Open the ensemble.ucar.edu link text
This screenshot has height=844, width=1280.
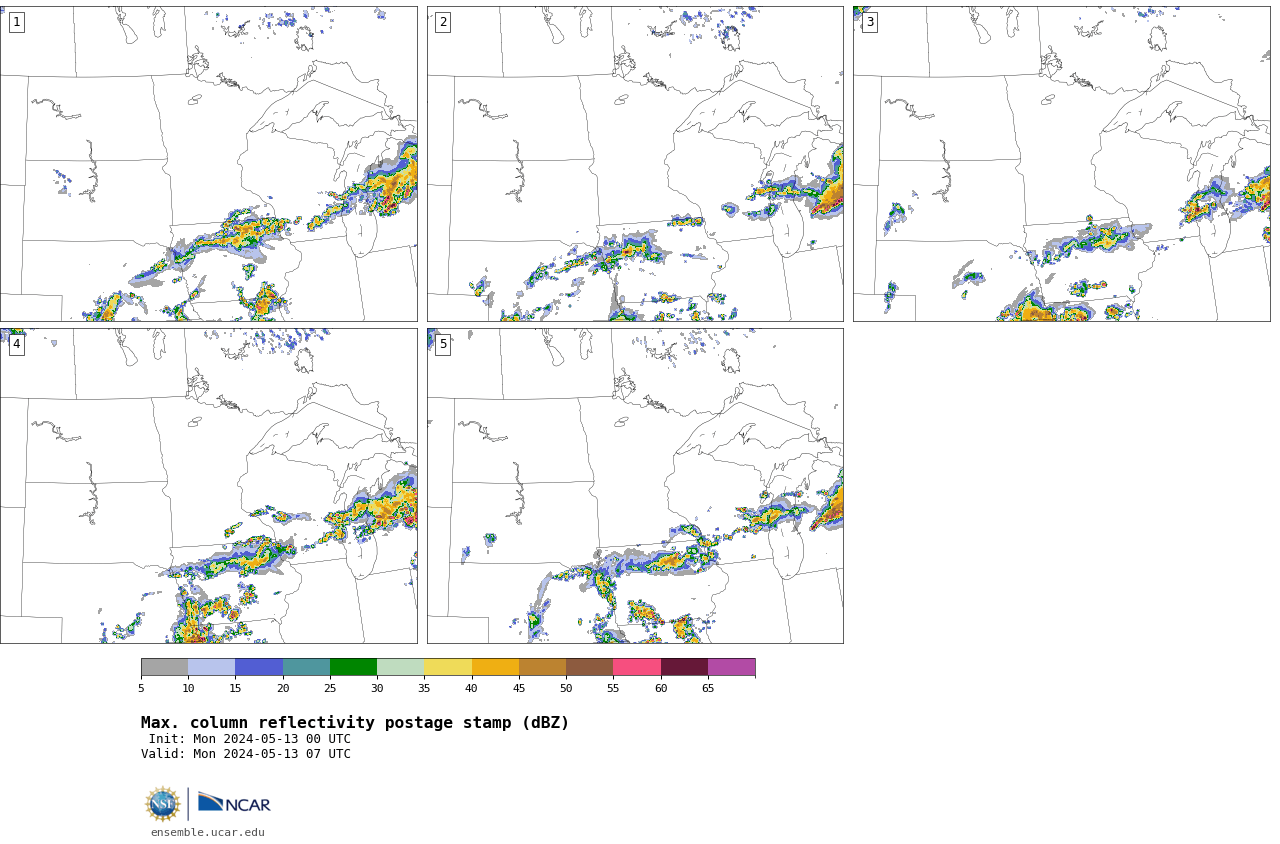[208, 832]
